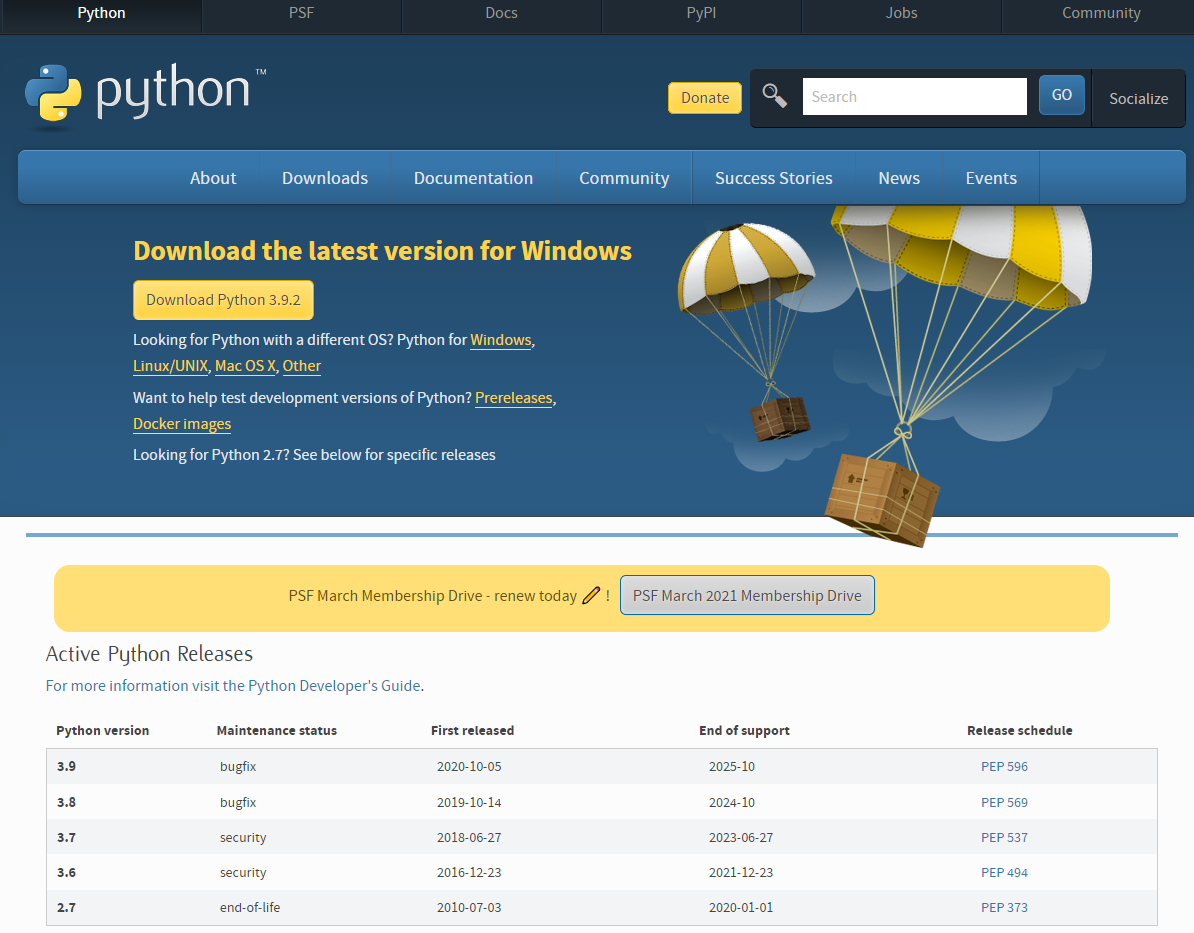
Task: Click the magnifying glass search icon
Action: (x=774, y=96)
